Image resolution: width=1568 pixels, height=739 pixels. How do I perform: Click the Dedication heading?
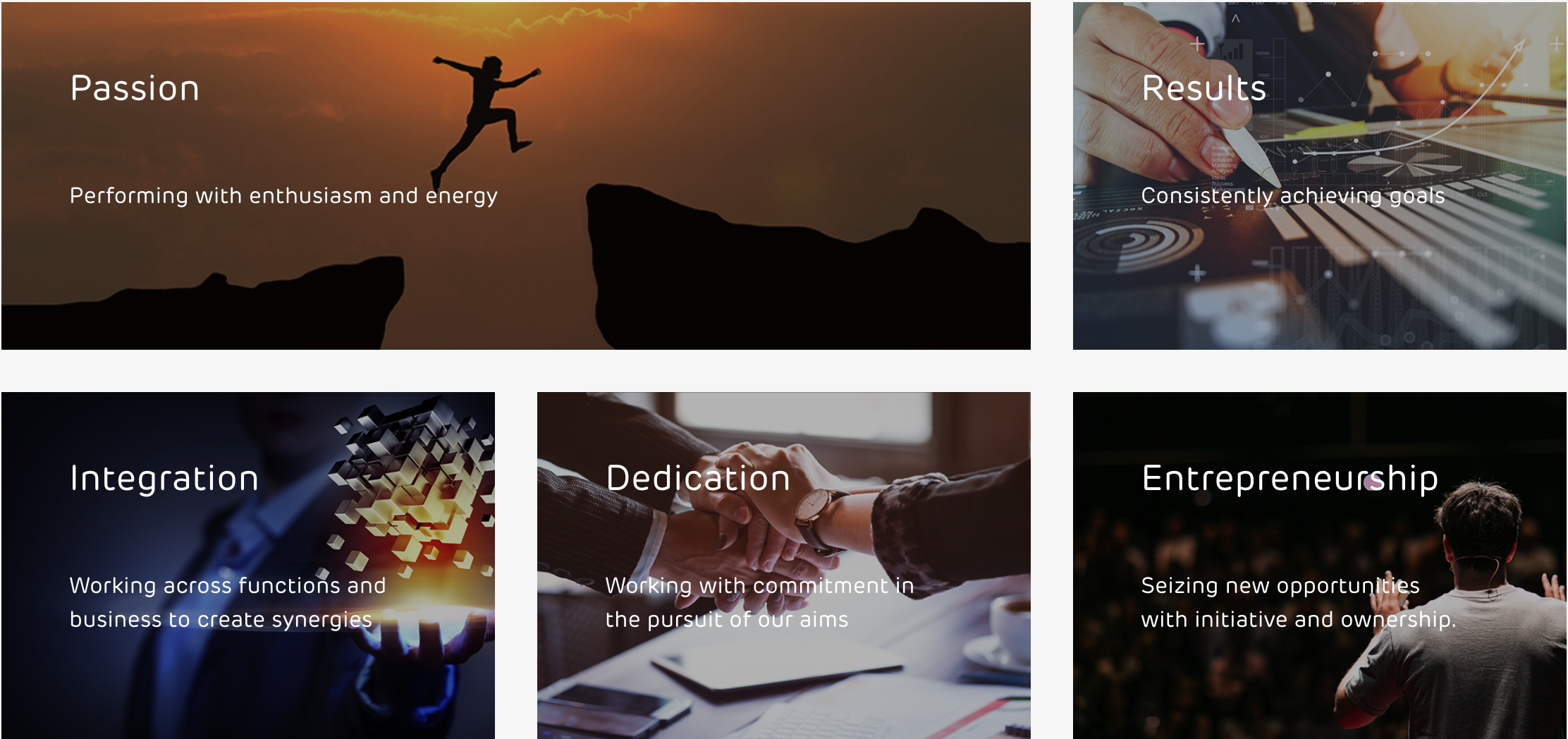pos(698,478)
